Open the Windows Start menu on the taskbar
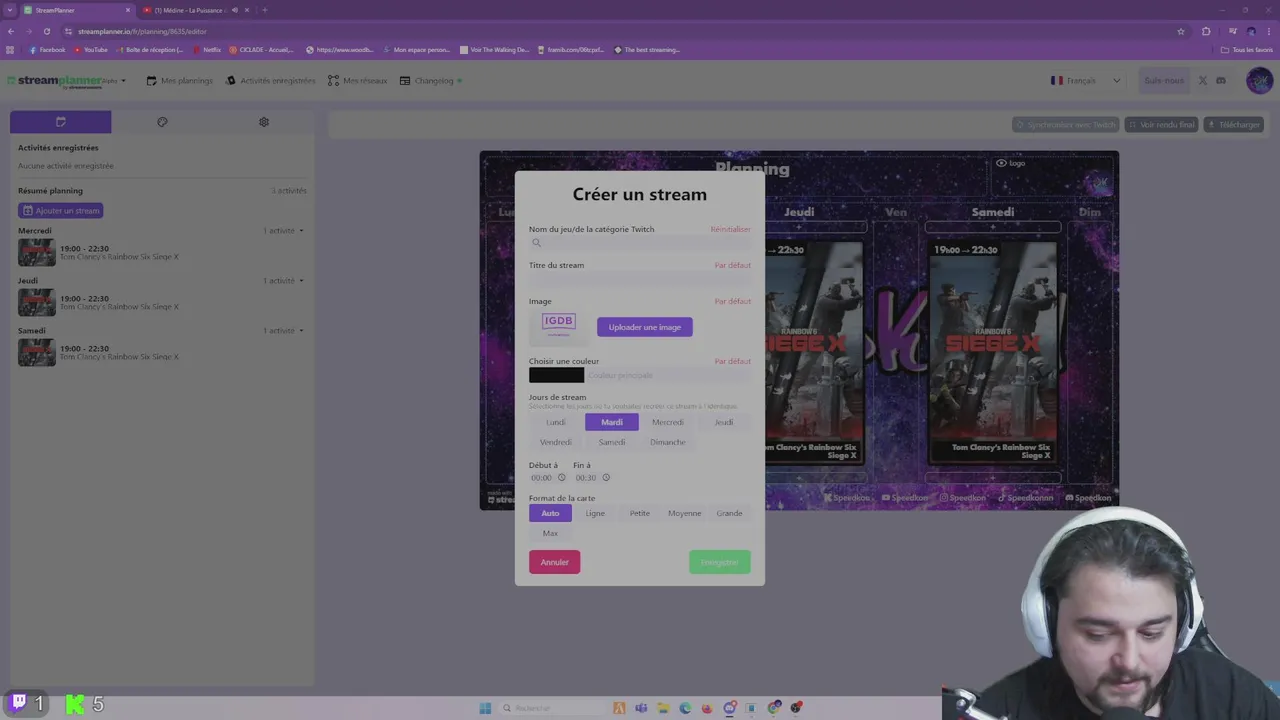The width and height of the screenshot is (1280, 720). pyautogui.click(x=485, y=708)
